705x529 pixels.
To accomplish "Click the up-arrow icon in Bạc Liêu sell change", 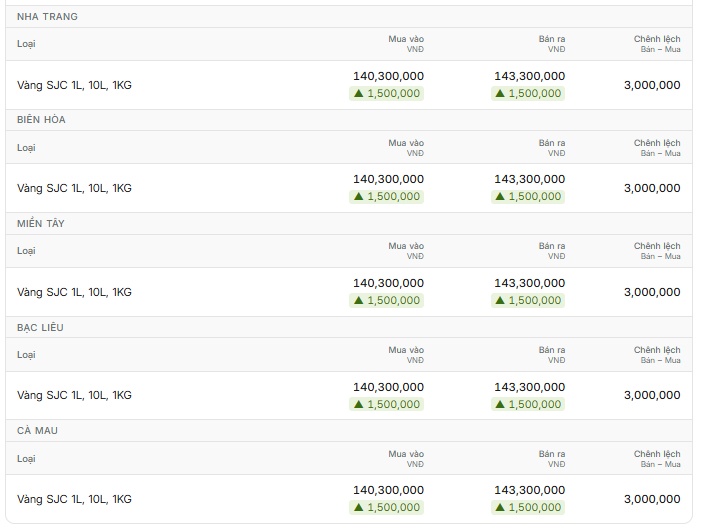I will tap(500, 404).
